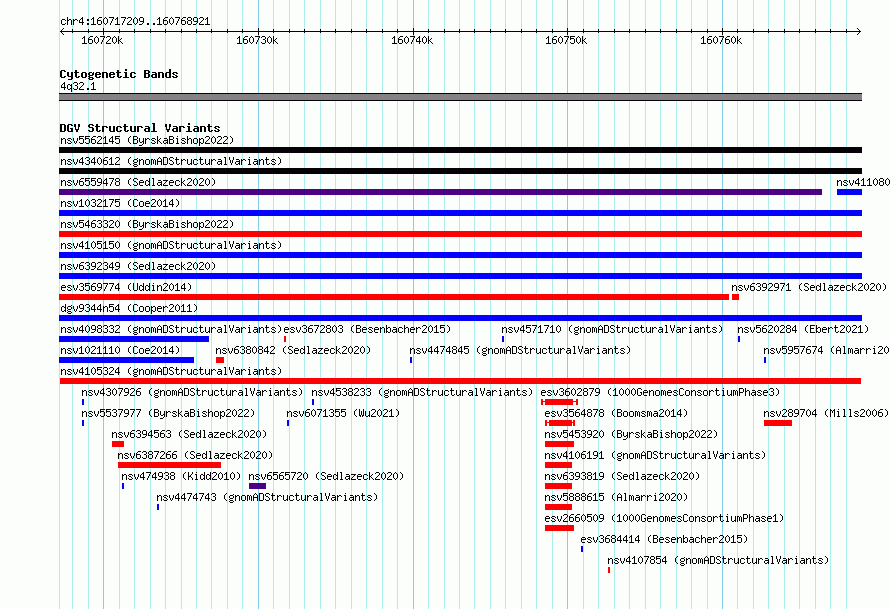Select the long red nsv4105324 bar
The height and width of the screenshot is (609, 890).
460,381
